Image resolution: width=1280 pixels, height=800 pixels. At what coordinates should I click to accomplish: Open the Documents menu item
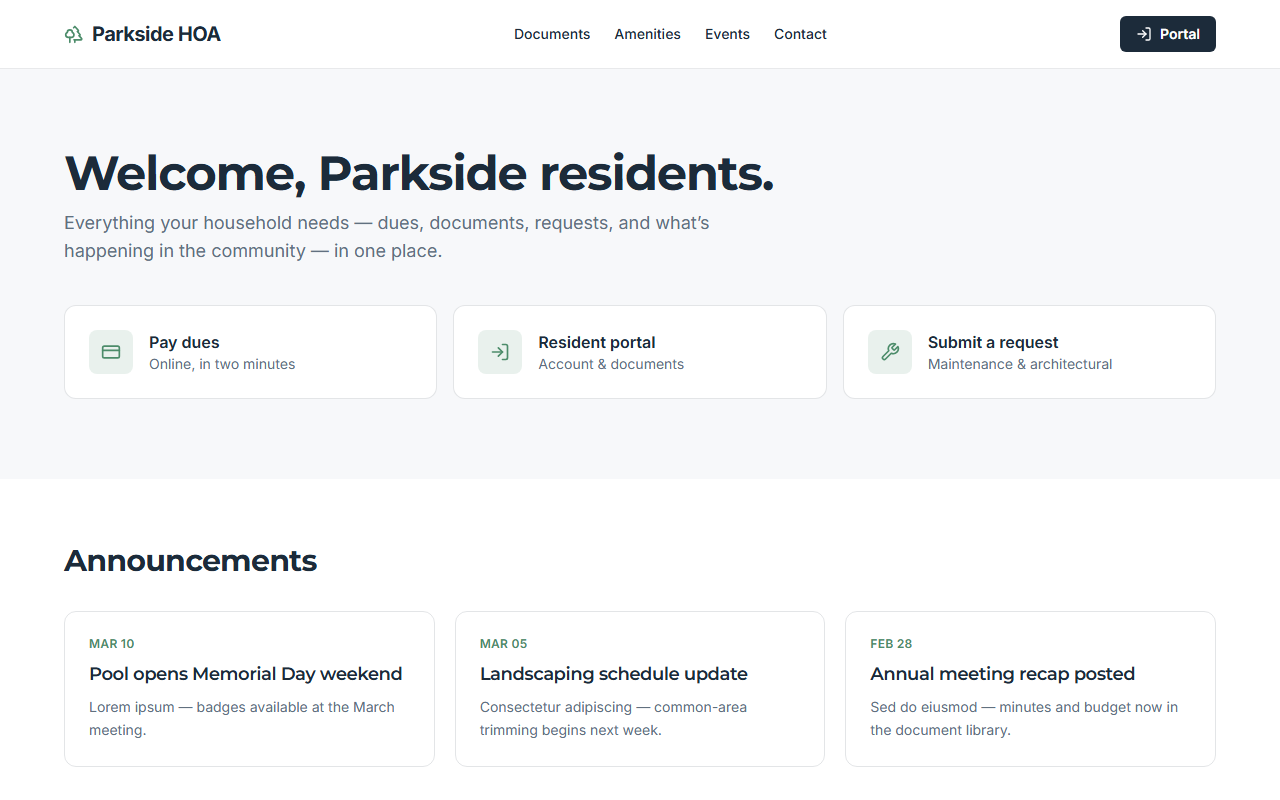pyautogui.click(x=552, y=34)
